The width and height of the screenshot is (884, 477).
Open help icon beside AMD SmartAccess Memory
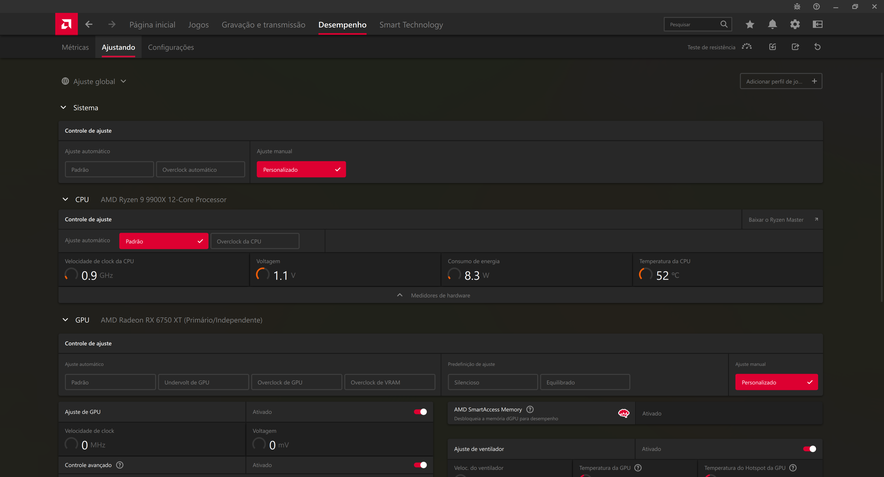[x=530, y=409]
